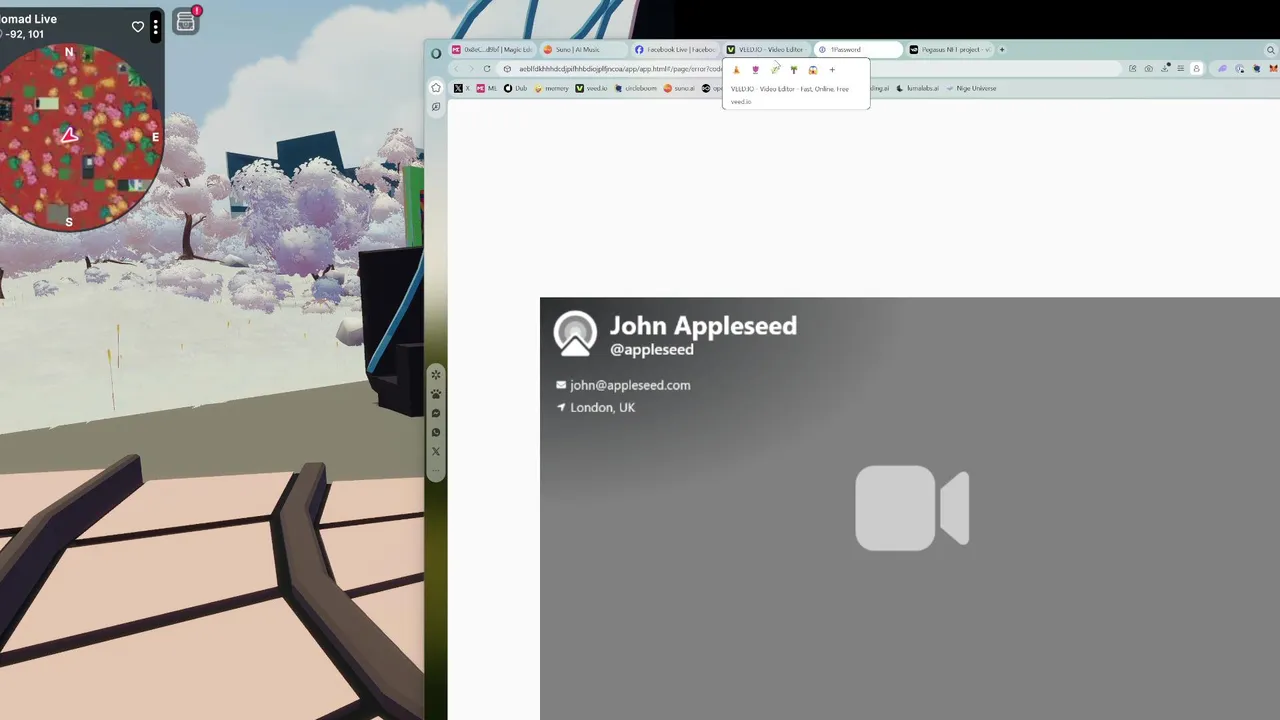The image size is (1280, 720).
Task: Click the snapshot camera icon in toolbar
Action: pos(1148,69)
